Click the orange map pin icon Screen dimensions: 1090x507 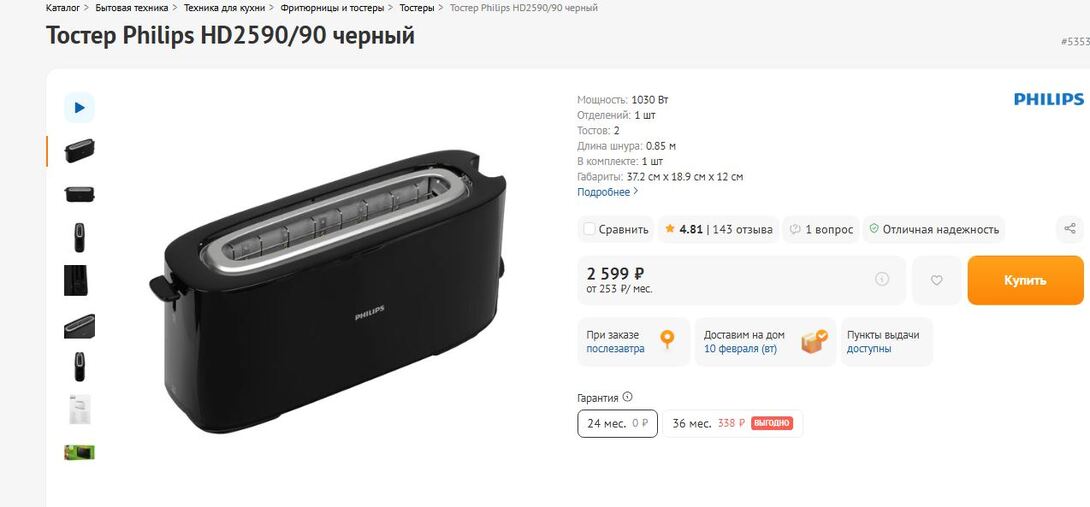click(x=667, y=339)
